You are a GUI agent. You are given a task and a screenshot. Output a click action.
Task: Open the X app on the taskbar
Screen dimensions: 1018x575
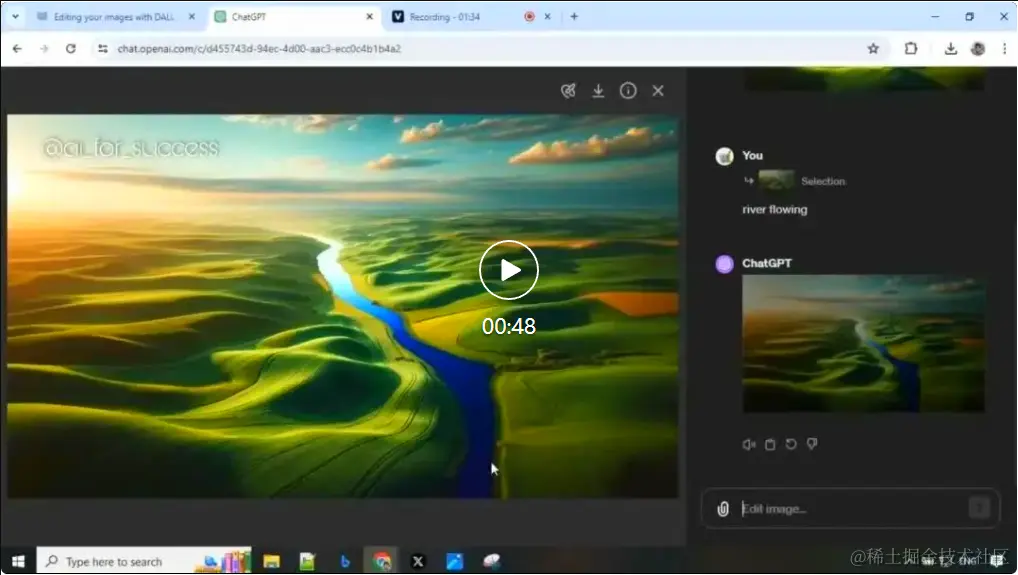418,561
